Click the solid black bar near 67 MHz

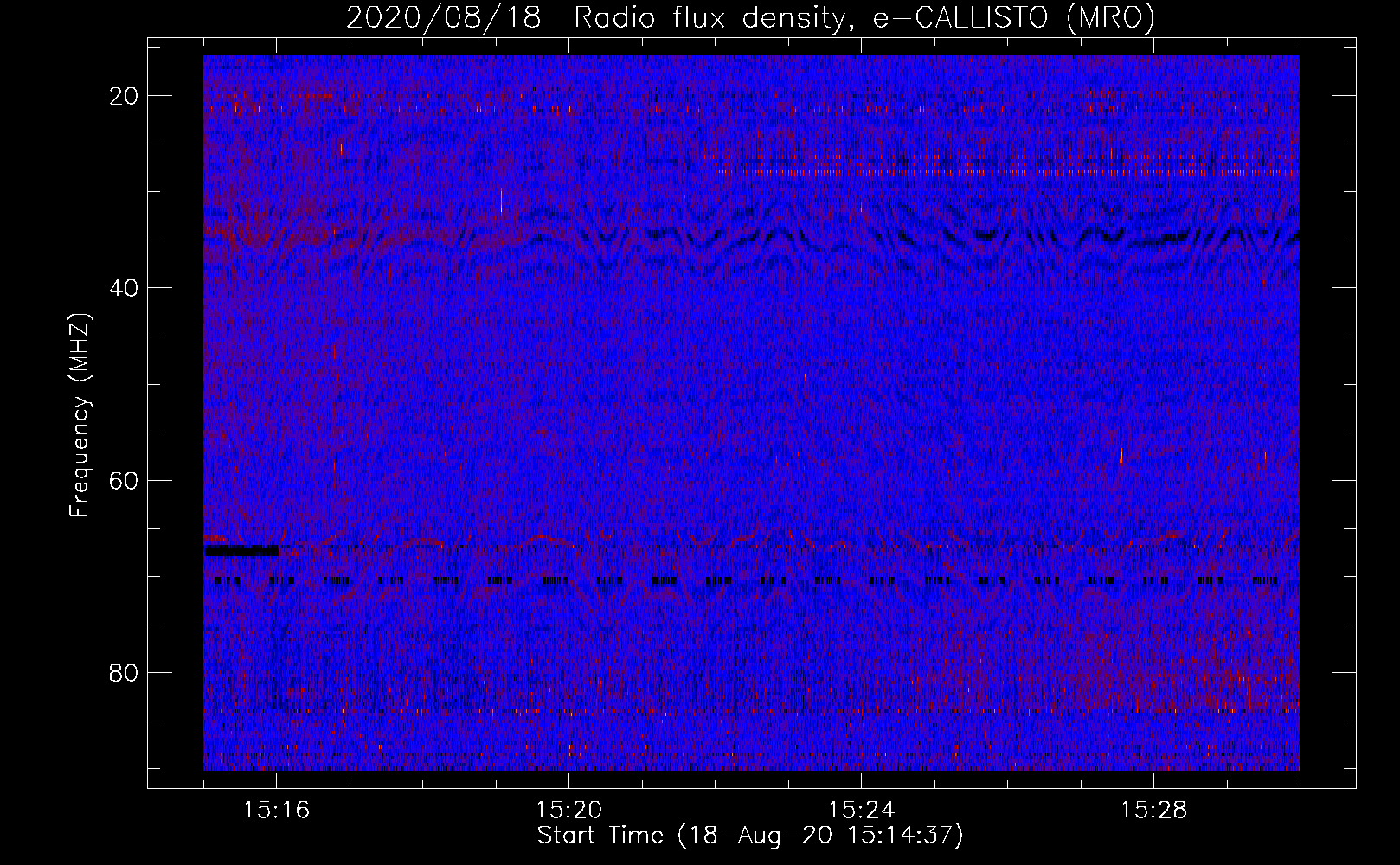pyautogui.click(x=241, y=550)
